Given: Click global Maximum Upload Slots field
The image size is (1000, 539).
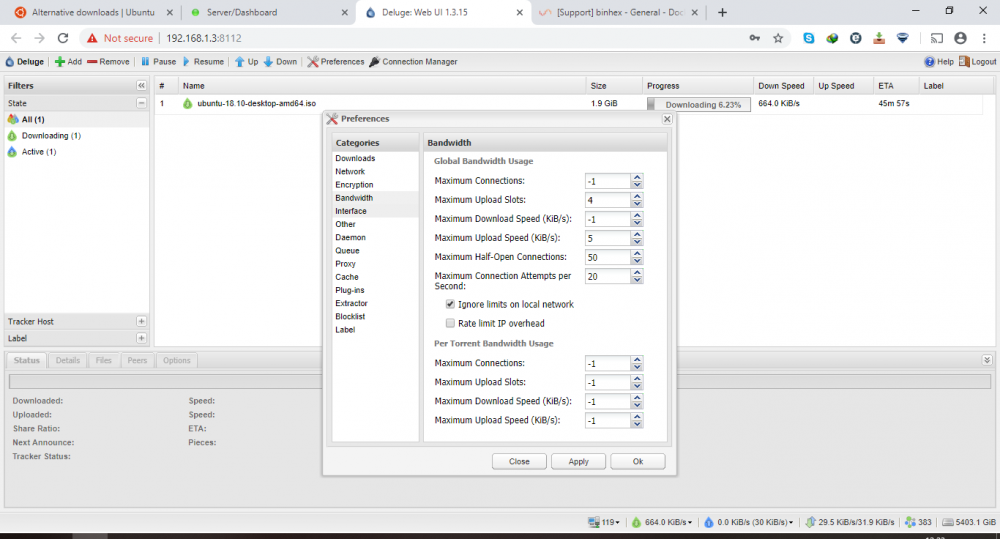Looking at the screenshot, I should point(608,200).
